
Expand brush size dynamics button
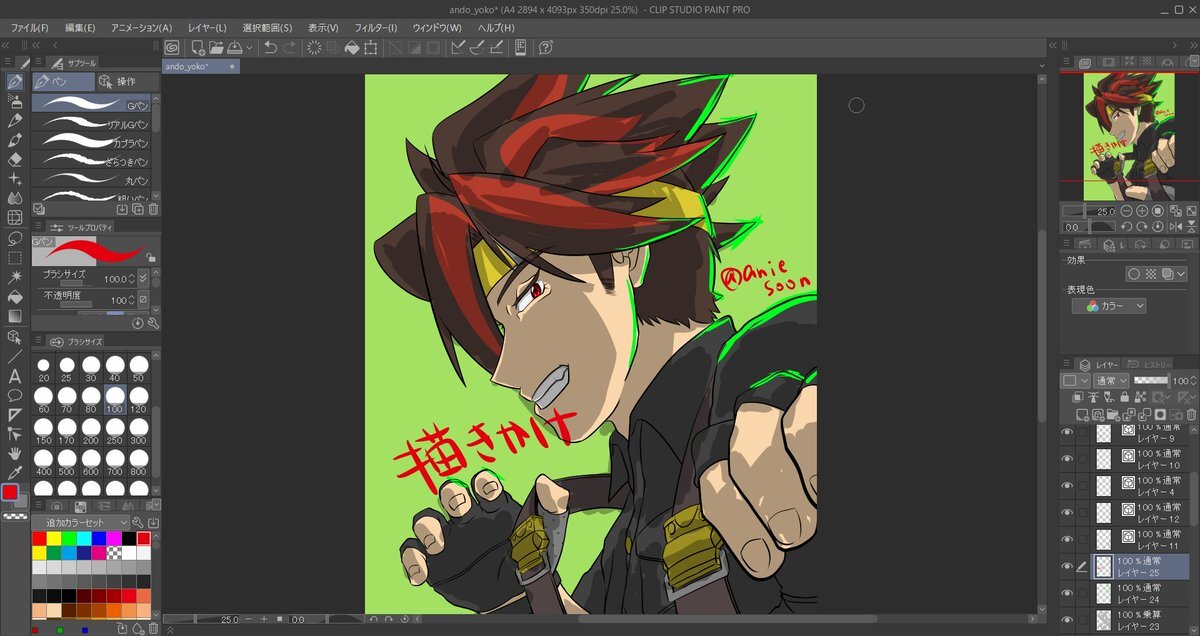[x=143, y=279]
